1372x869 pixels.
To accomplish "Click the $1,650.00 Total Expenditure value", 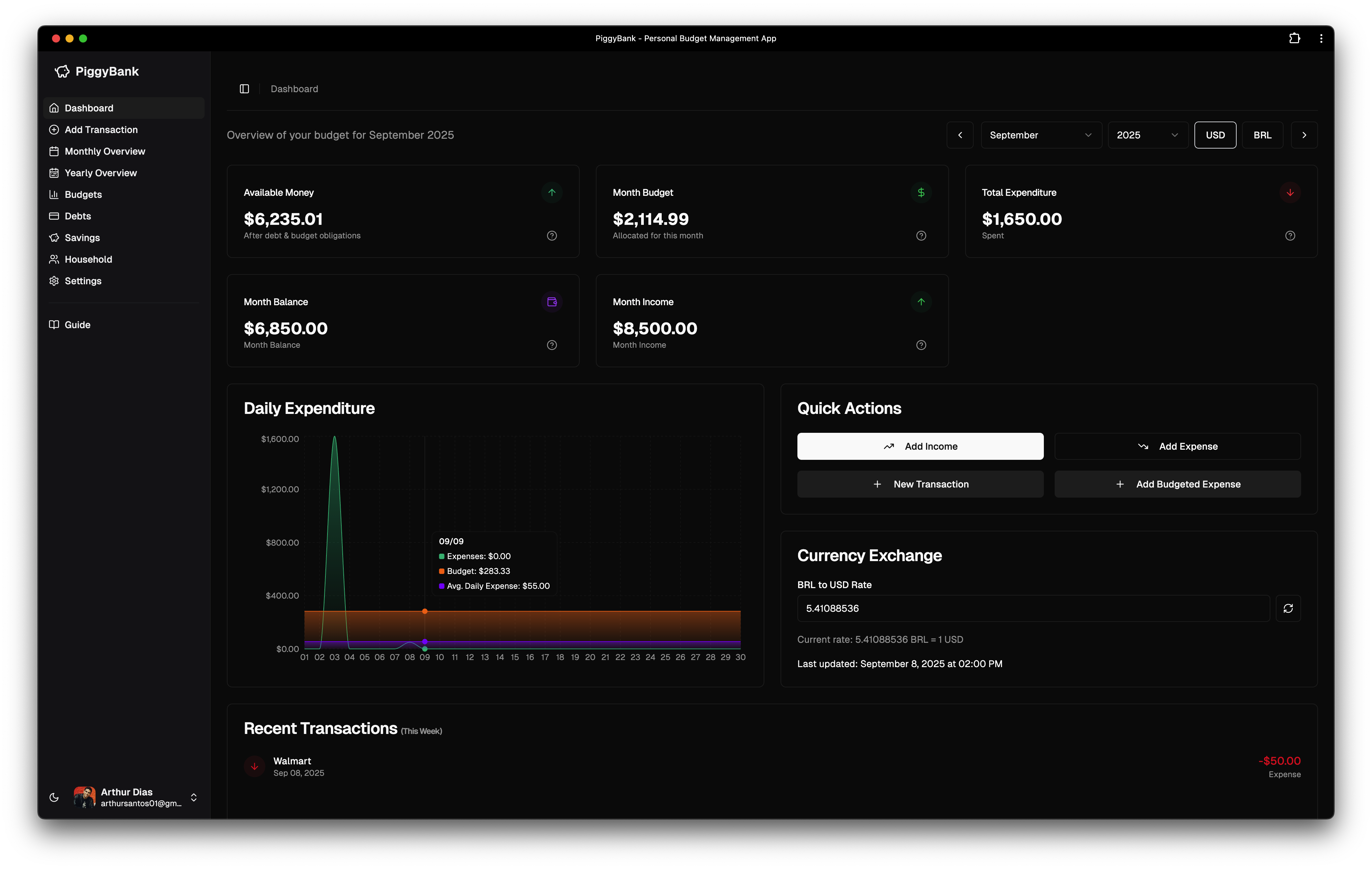I will [x=1022, y=219].
